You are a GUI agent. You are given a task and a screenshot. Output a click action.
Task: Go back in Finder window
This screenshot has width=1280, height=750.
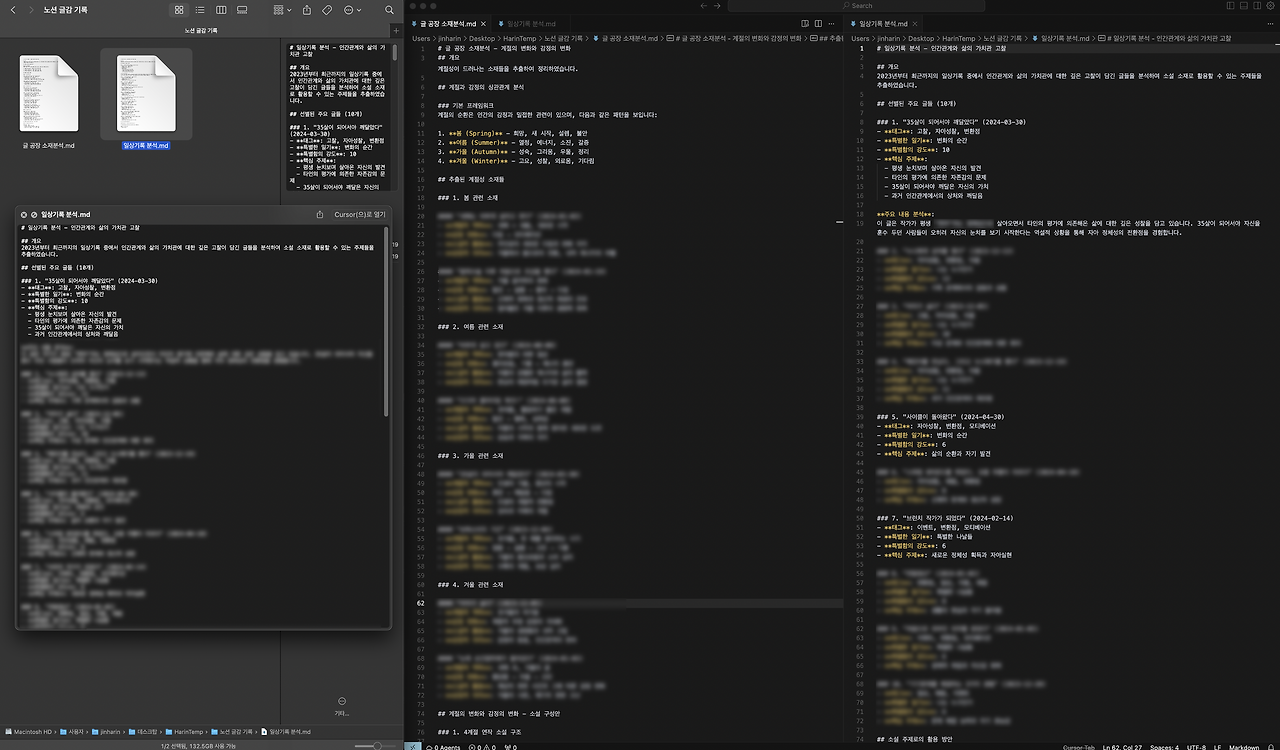pyautogui.click(x=12, y=10)
